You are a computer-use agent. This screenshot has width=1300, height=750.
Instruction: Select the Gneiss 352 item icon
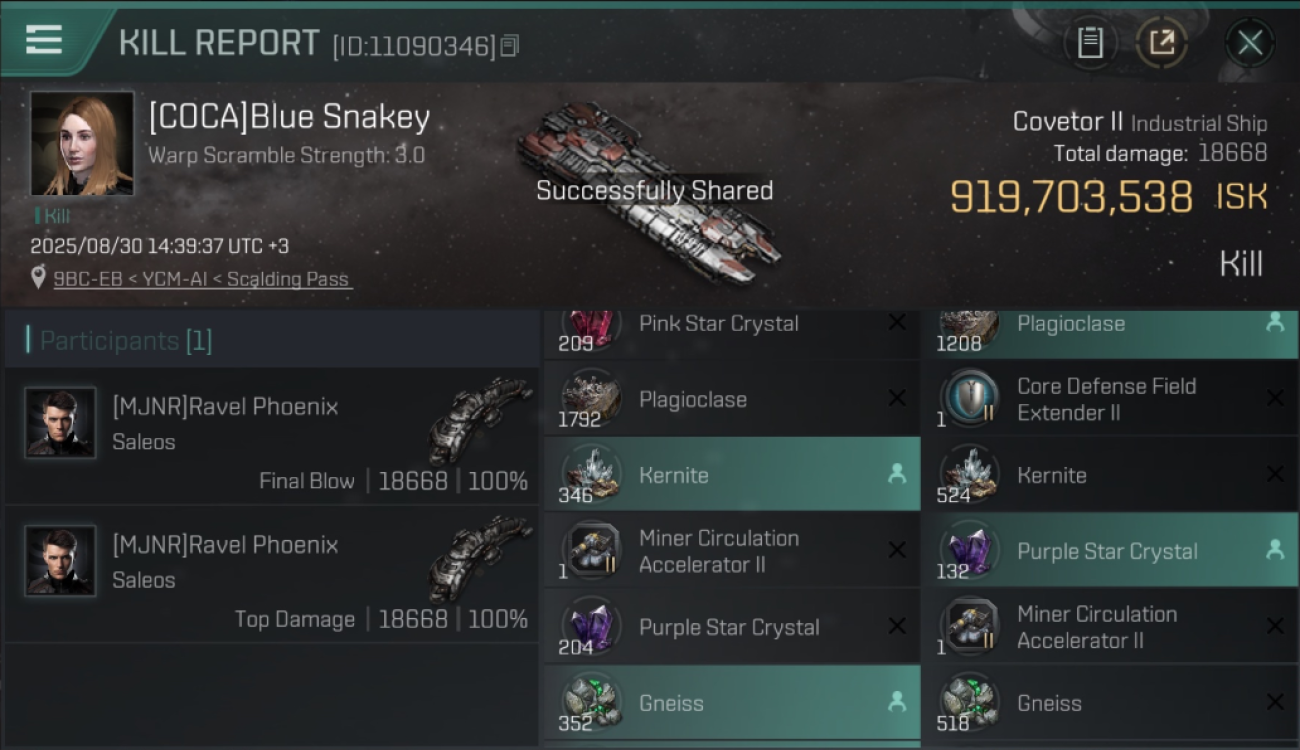click(591, 702)
